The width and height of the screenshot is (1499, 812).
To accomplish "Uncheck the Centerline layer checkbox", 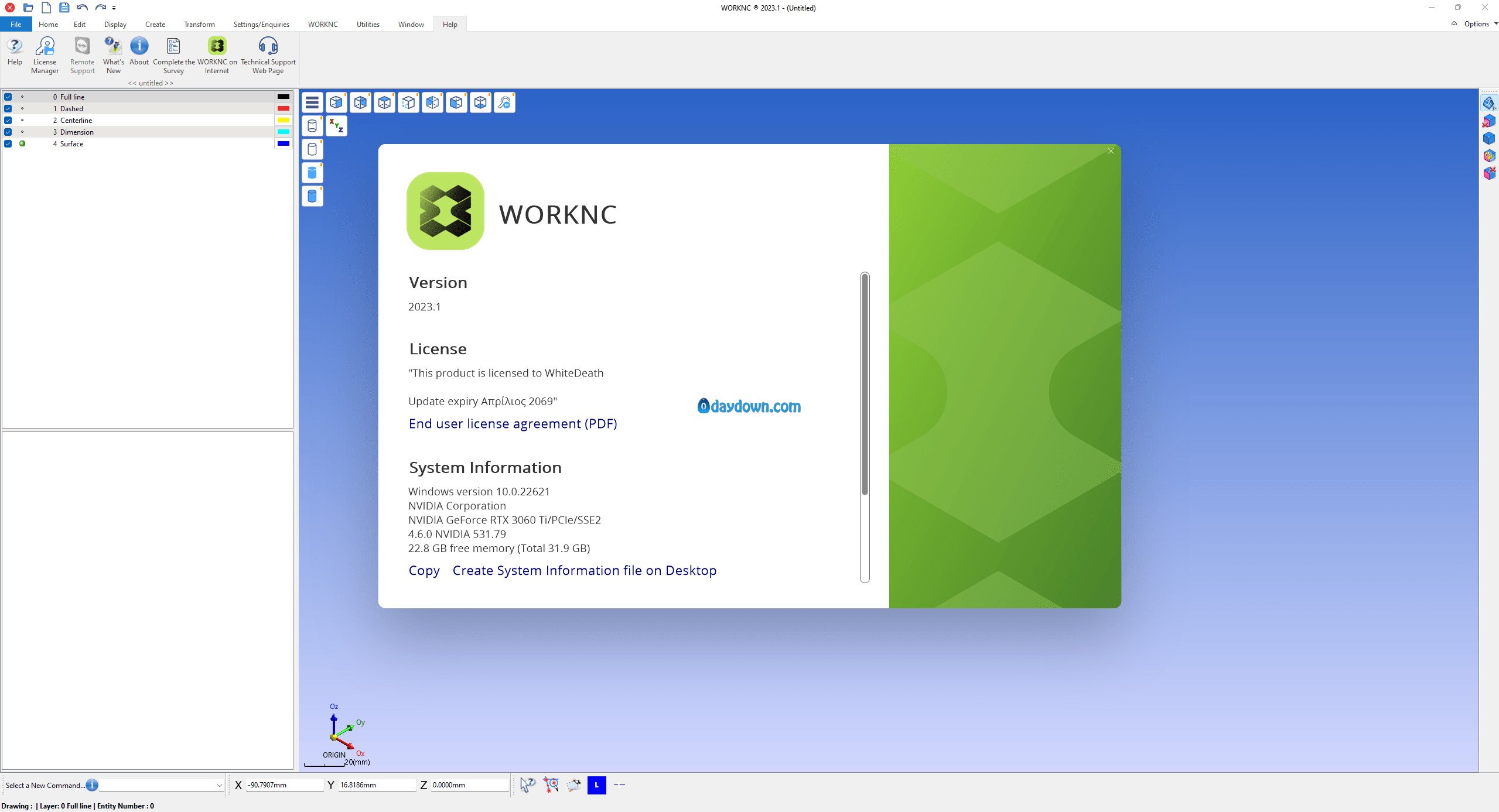I will tap(8, 120).
